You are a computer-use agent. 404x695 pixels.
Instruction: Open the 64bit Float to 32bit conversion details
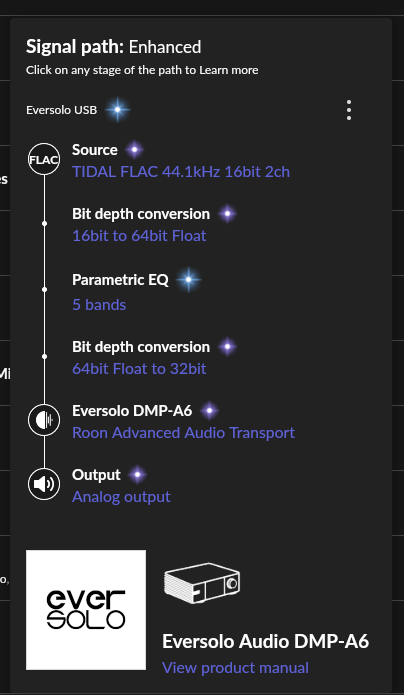(139, 369)
